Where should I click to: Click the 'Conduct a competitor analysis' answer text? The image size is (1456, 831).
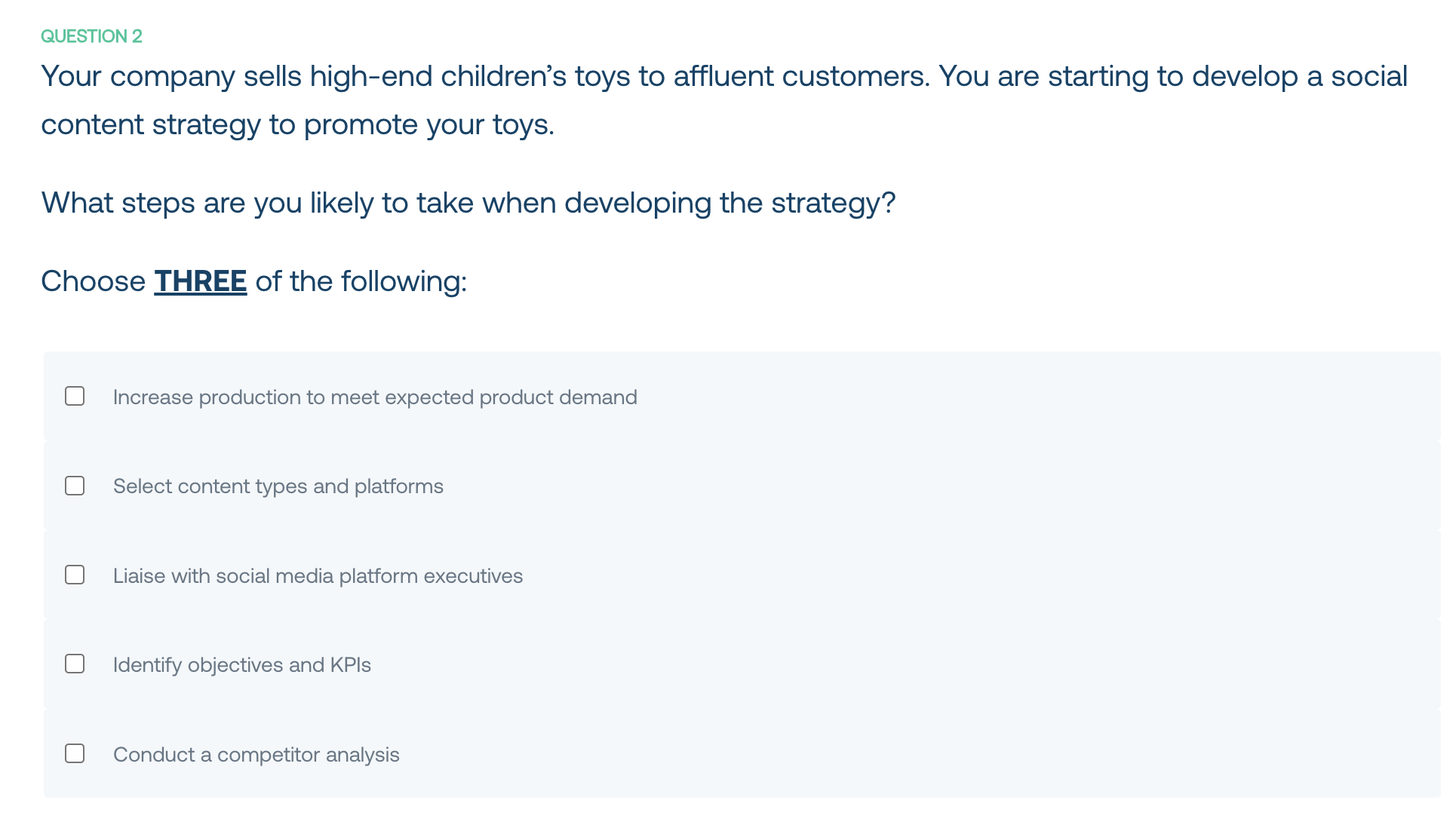[256, 755]
